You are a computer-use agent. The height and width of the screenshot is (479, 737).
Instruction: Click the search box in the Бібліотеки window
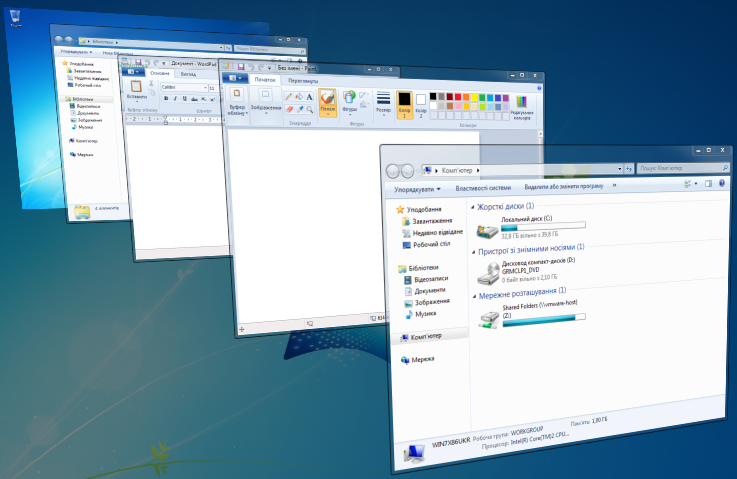269,49
